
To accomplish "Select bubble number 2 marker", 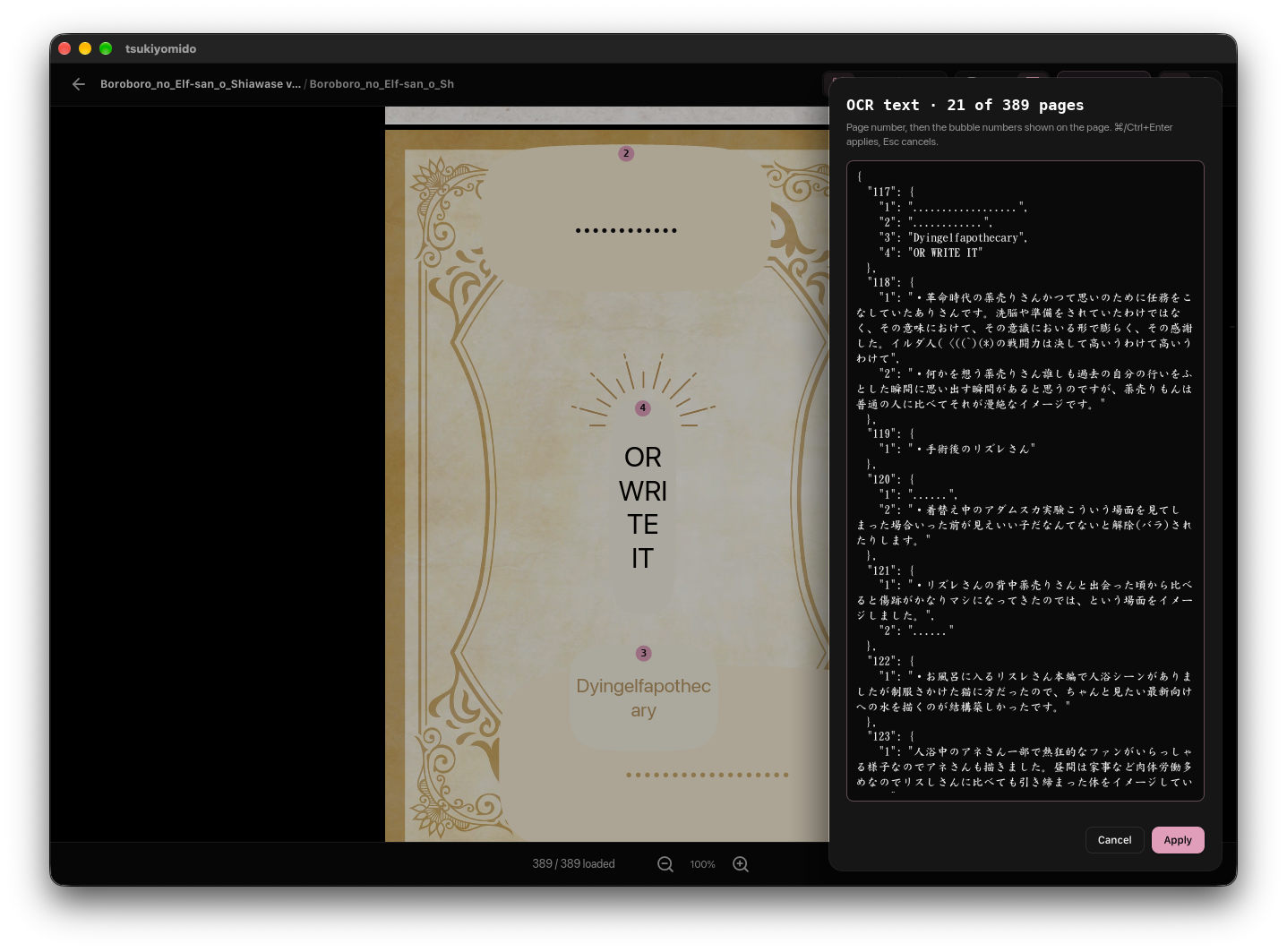I will coord(626,154).
